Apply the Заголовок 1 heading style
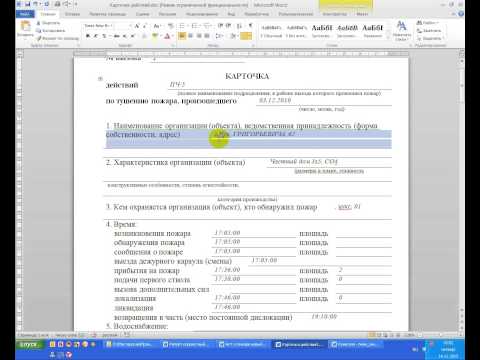This screenshot has height=360, width=480. [322, 31]
